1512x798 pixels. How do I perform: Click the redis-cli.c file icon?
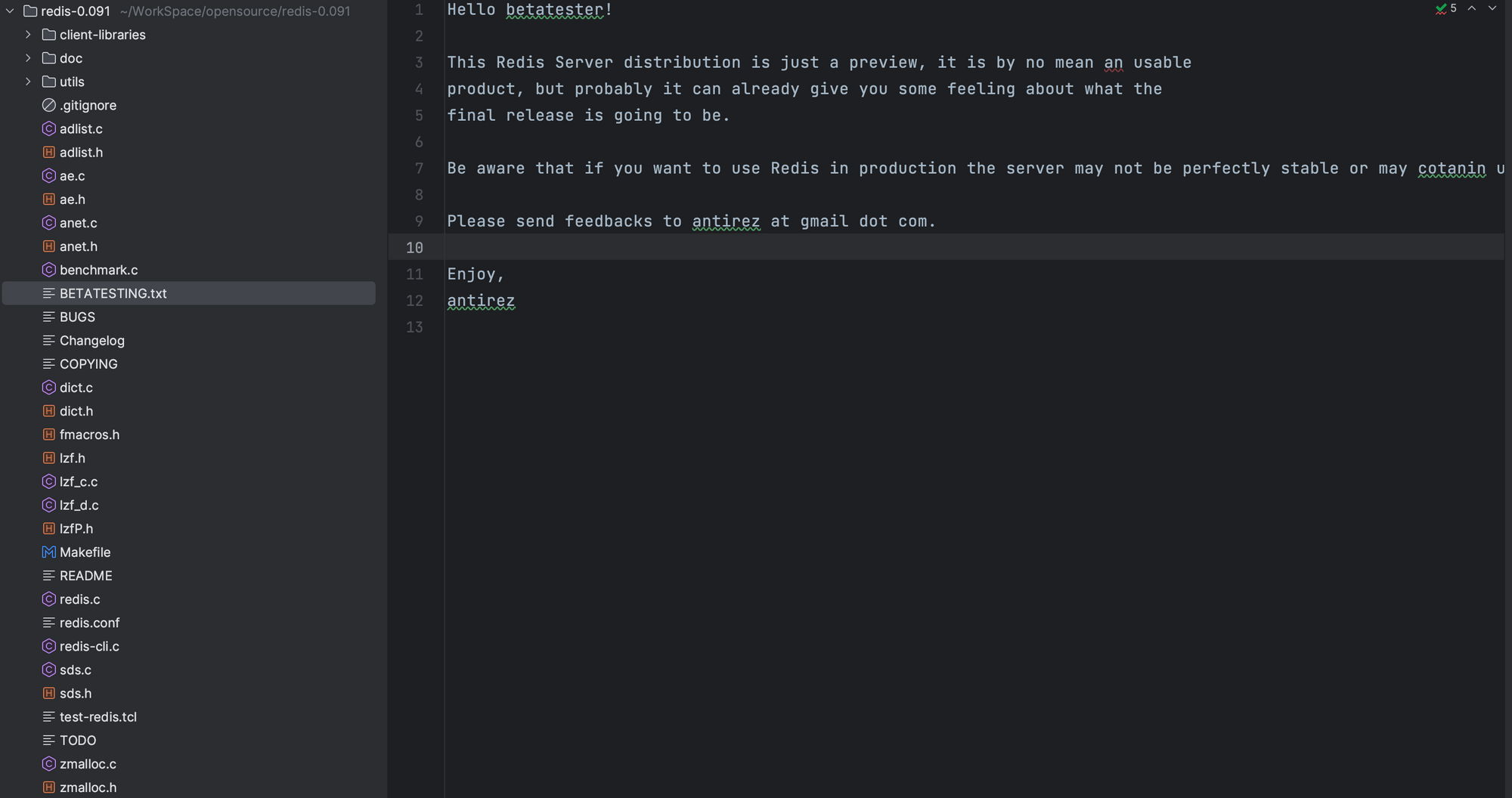tap(49, 646)
